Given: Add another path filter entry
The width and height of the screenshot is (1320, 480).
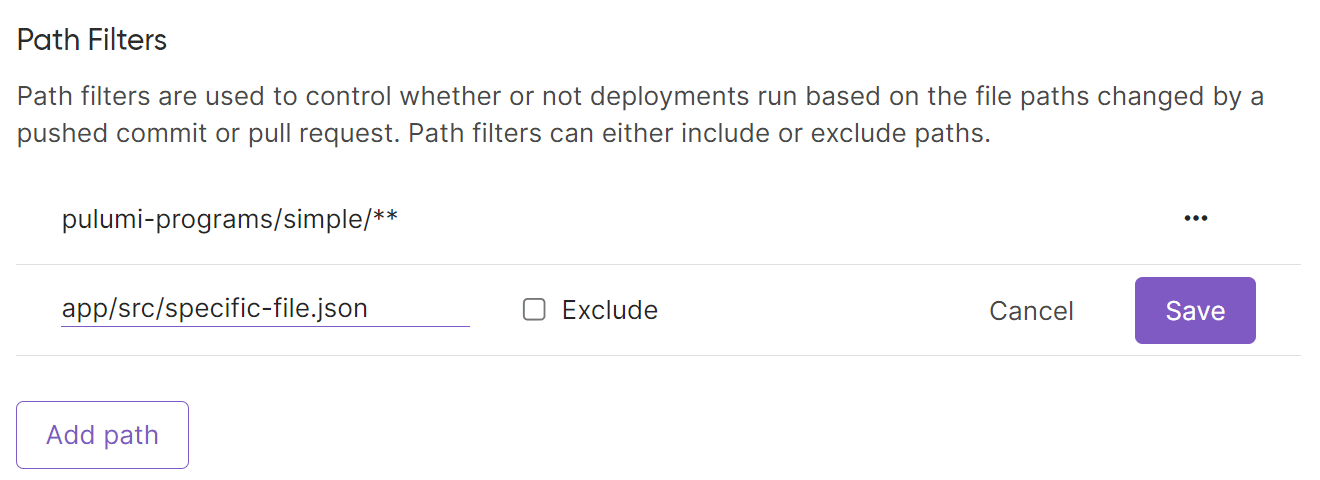Looking at the screenshot, I should click(x=102, y=435).
